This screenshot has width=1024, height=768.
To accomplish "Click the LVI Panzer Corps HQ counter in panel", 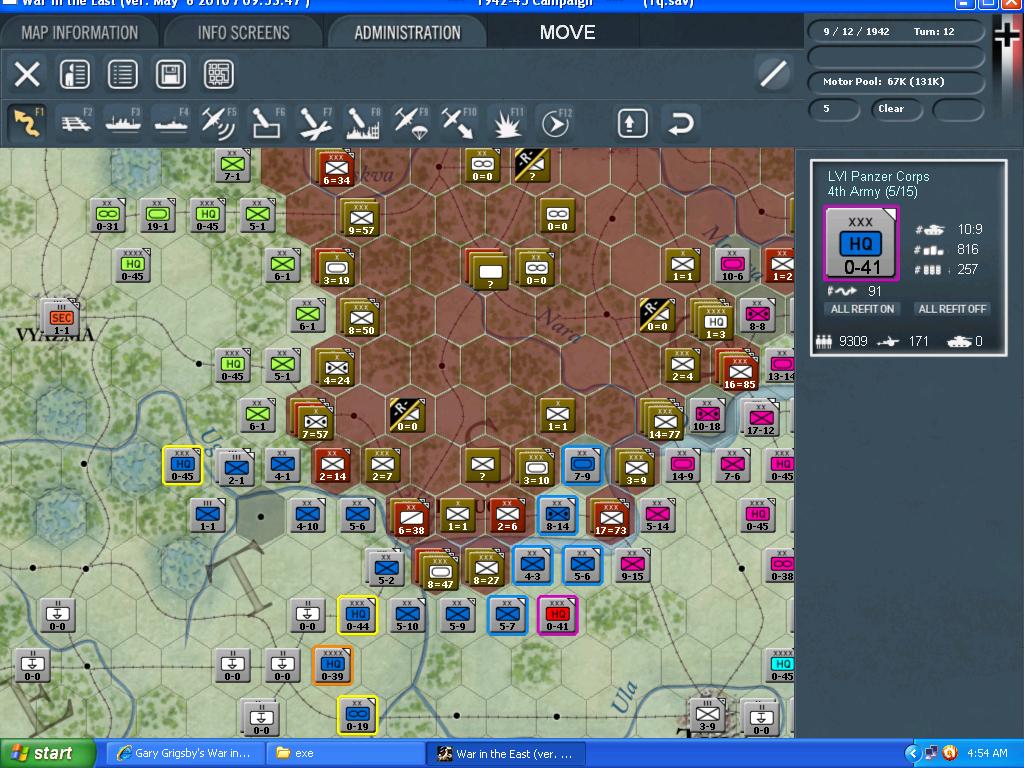I will 861,244.
